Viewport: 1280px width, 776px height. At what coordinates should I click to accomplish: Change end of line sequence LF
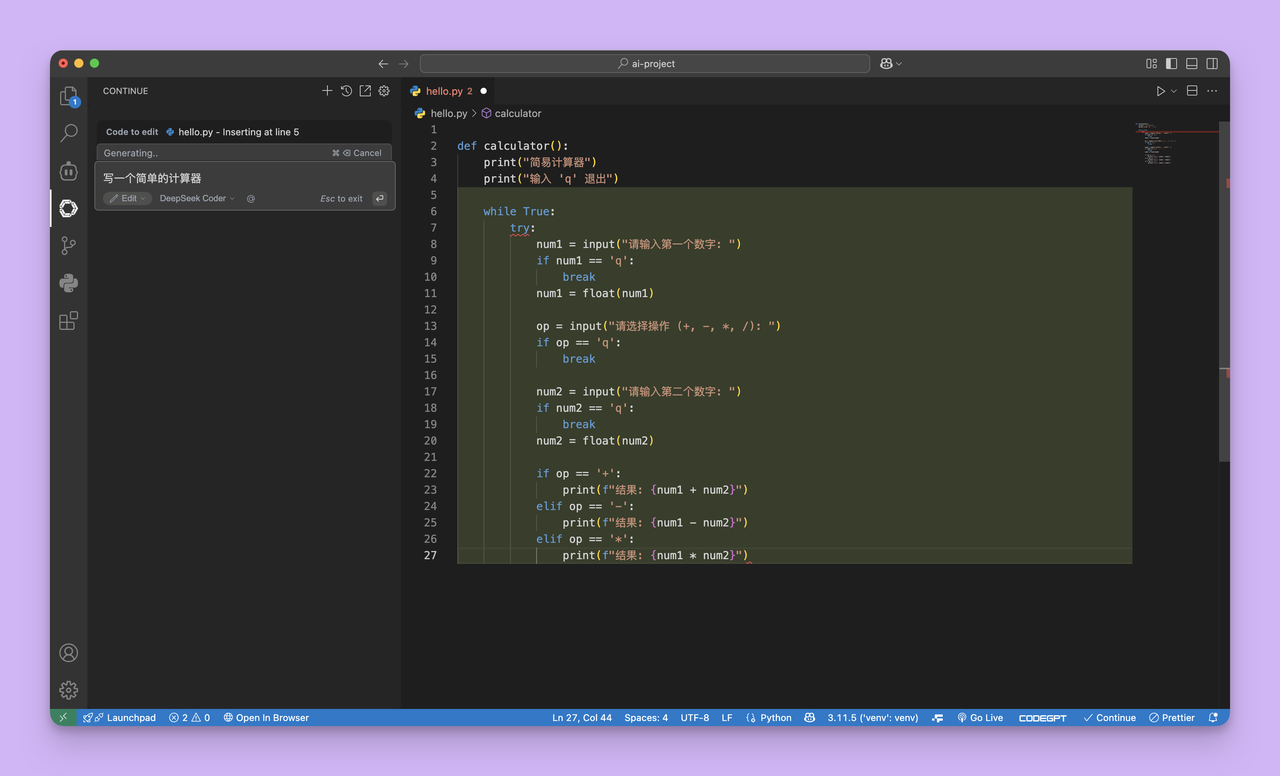[727, 718]
